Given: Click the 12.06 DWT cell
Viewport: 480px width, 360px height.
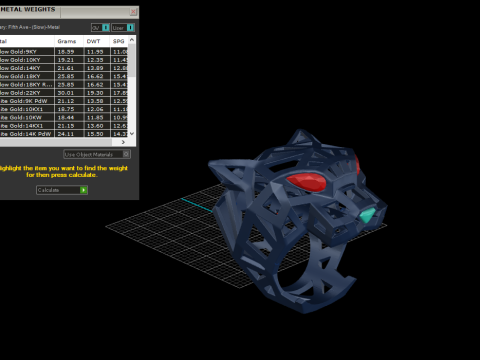Looking at the screenshot, I should tap(97, 109).
